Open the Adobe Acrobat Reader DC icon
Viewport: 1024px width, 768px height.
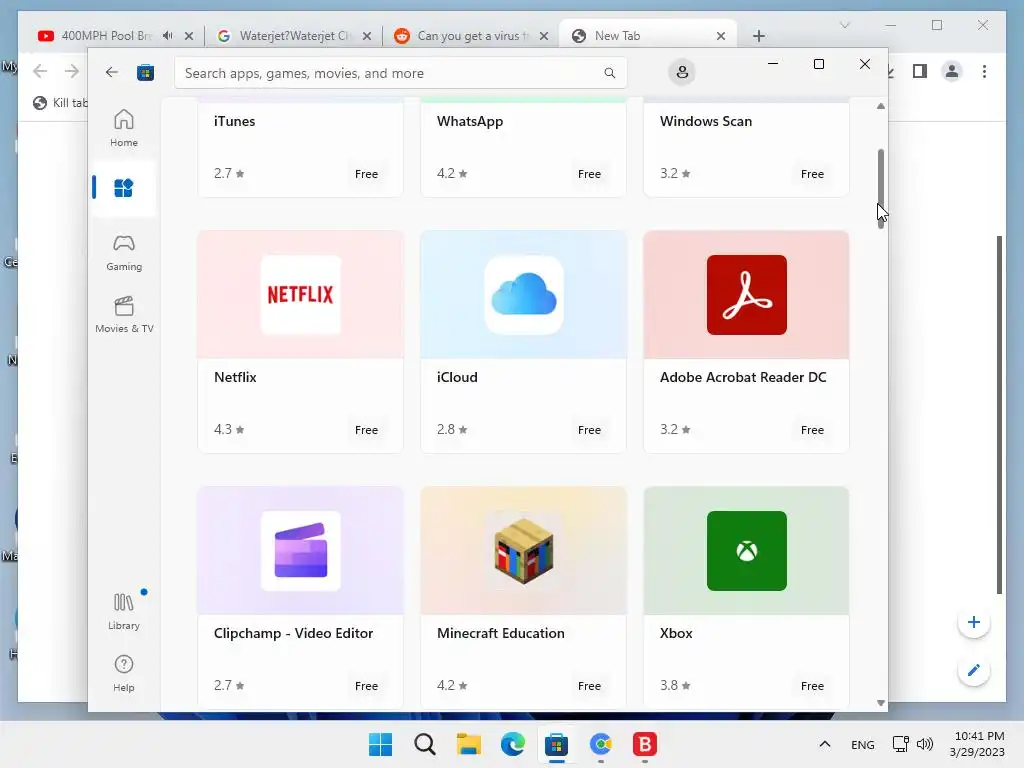click(746, 295)
